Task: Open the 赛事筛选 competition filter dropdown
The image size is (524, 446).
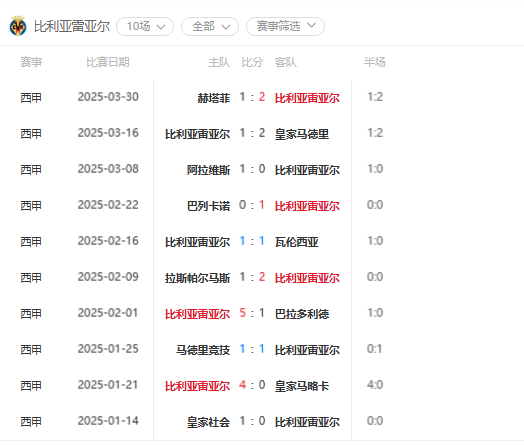Action: pyautogui.click(x=285, y=26)
